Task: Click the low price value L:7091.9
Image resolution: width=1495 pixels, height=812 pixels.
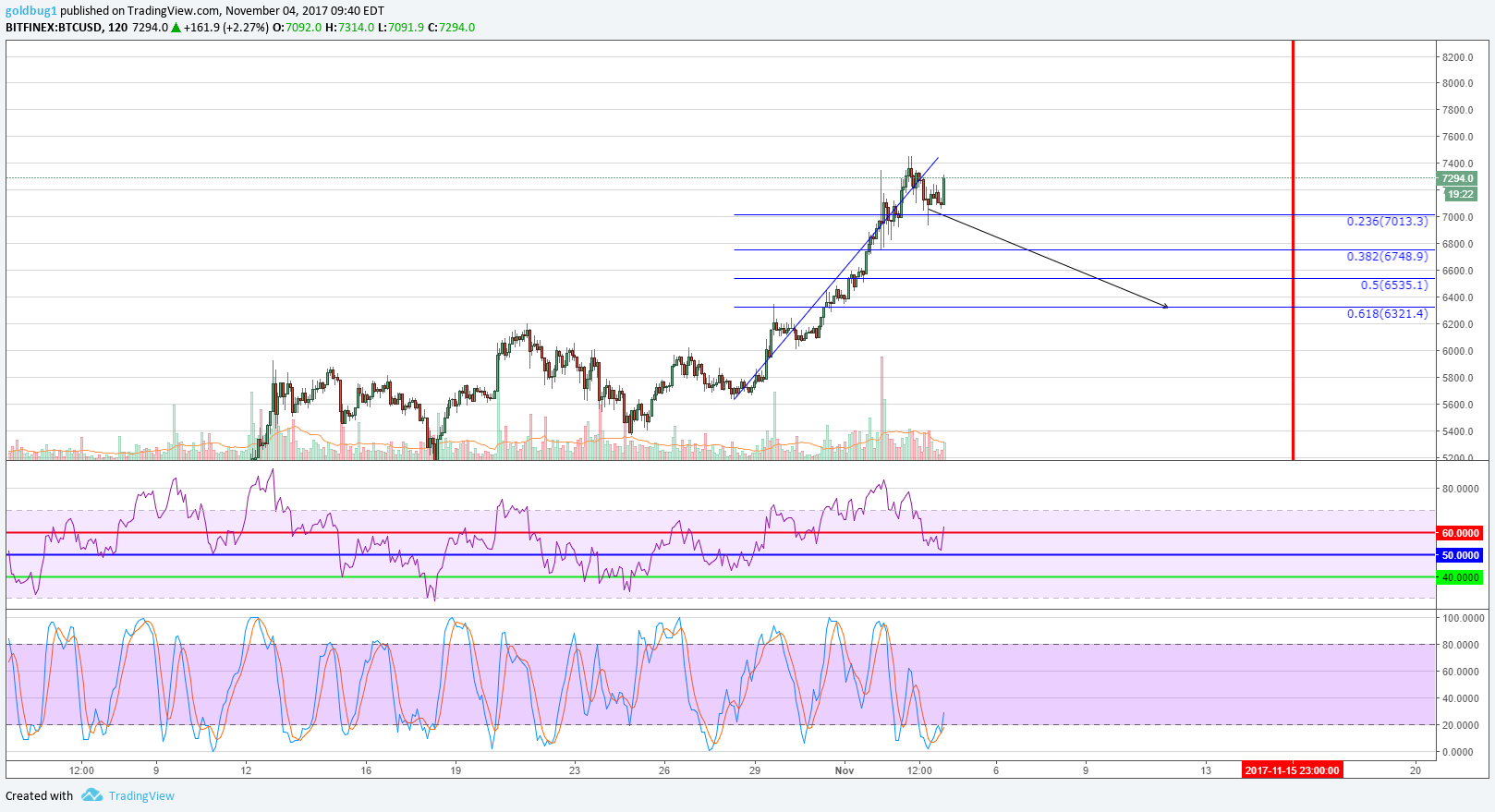Action: point(401,28)
